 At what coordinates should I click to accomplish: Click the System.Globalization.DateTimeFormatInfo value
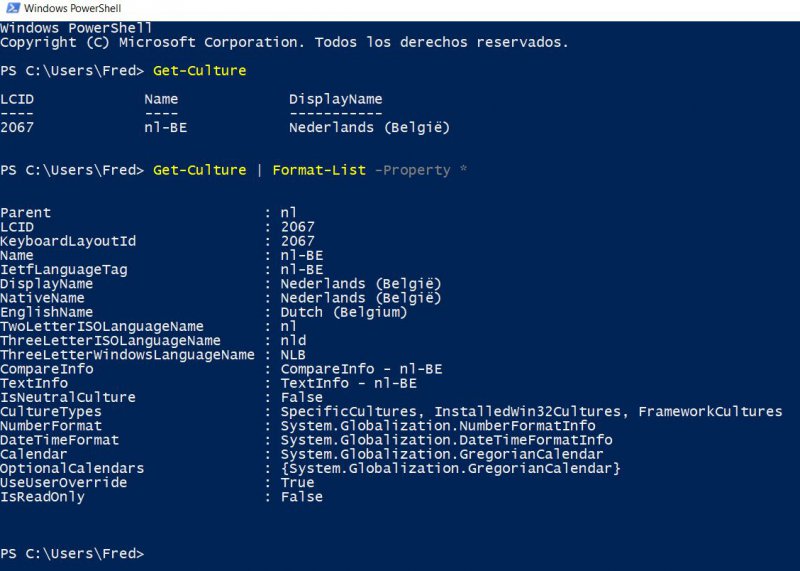pyautogui.click(x=446, y=440)
